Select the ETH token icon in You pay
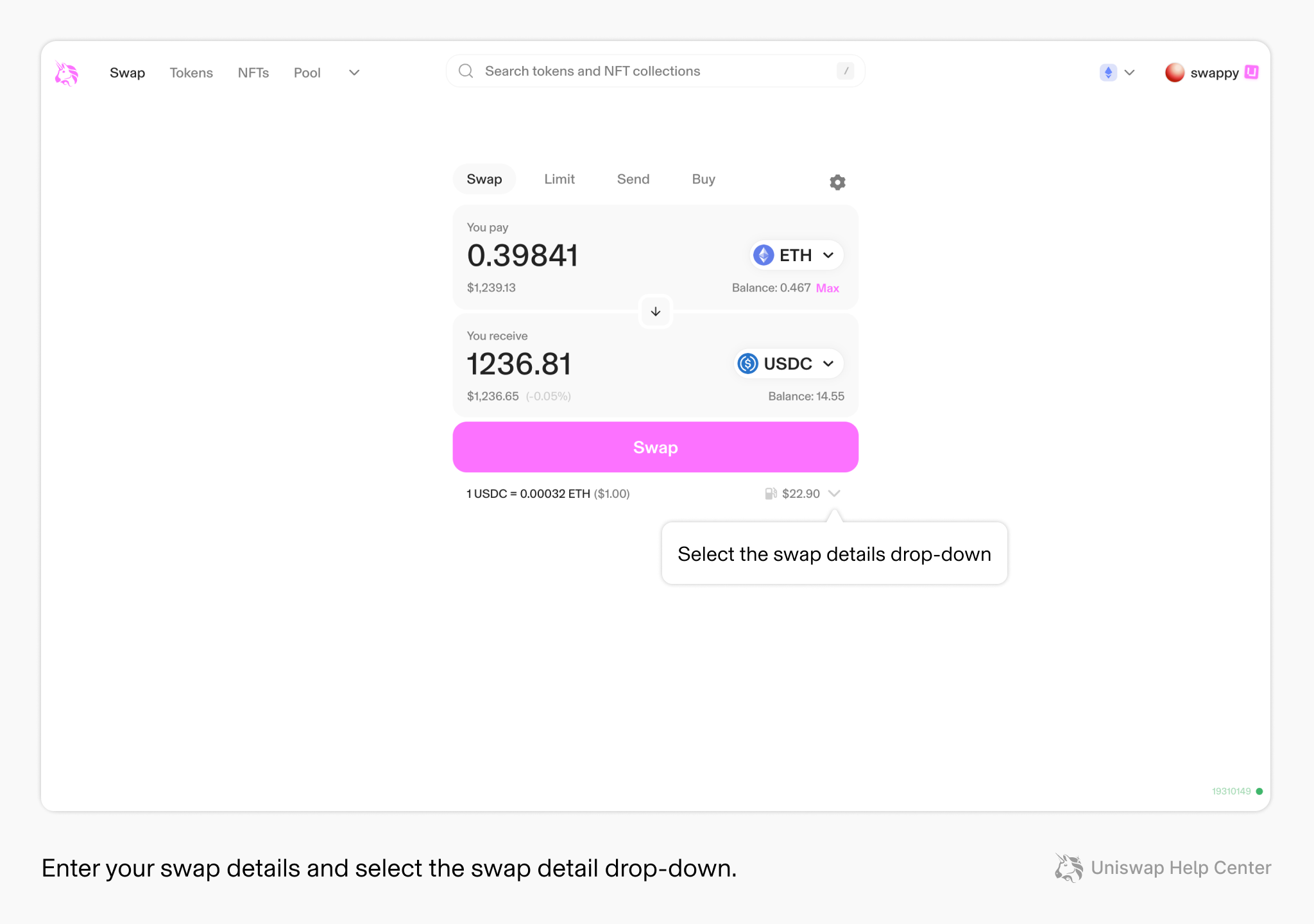Viewport: 1314px width, 924px height. point(763,255)
